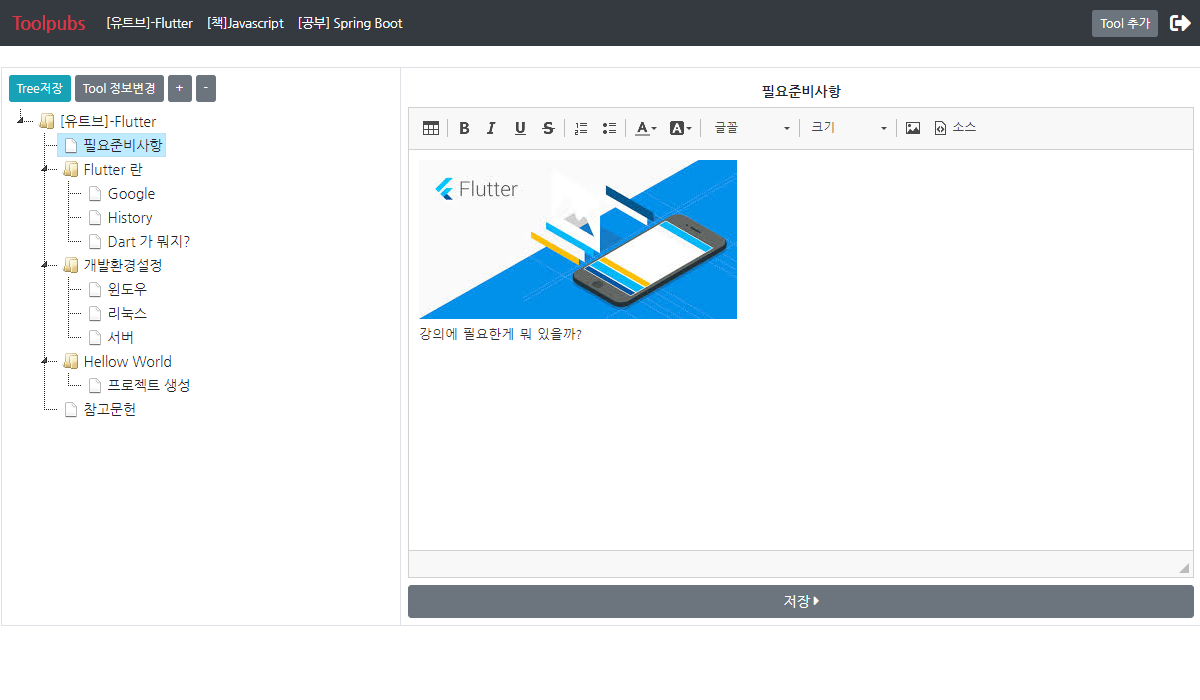The image size is (1200, 700).
Task: Click the Flutter banner image in editor
Action: (578, 239)
